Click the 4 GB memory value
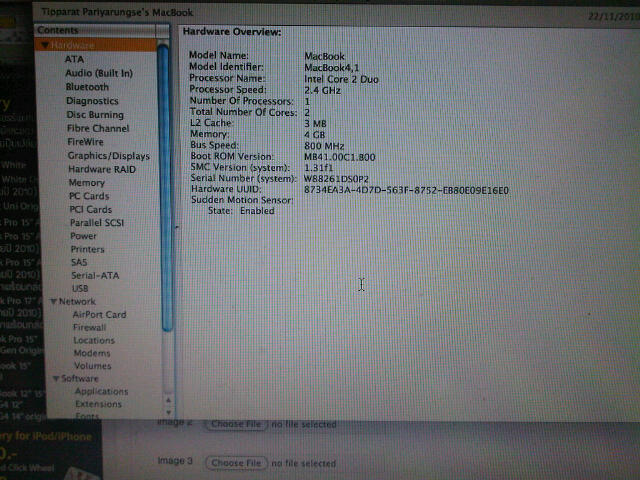The image size is (640, 480). pyautogui.click(x=314, y=135)
